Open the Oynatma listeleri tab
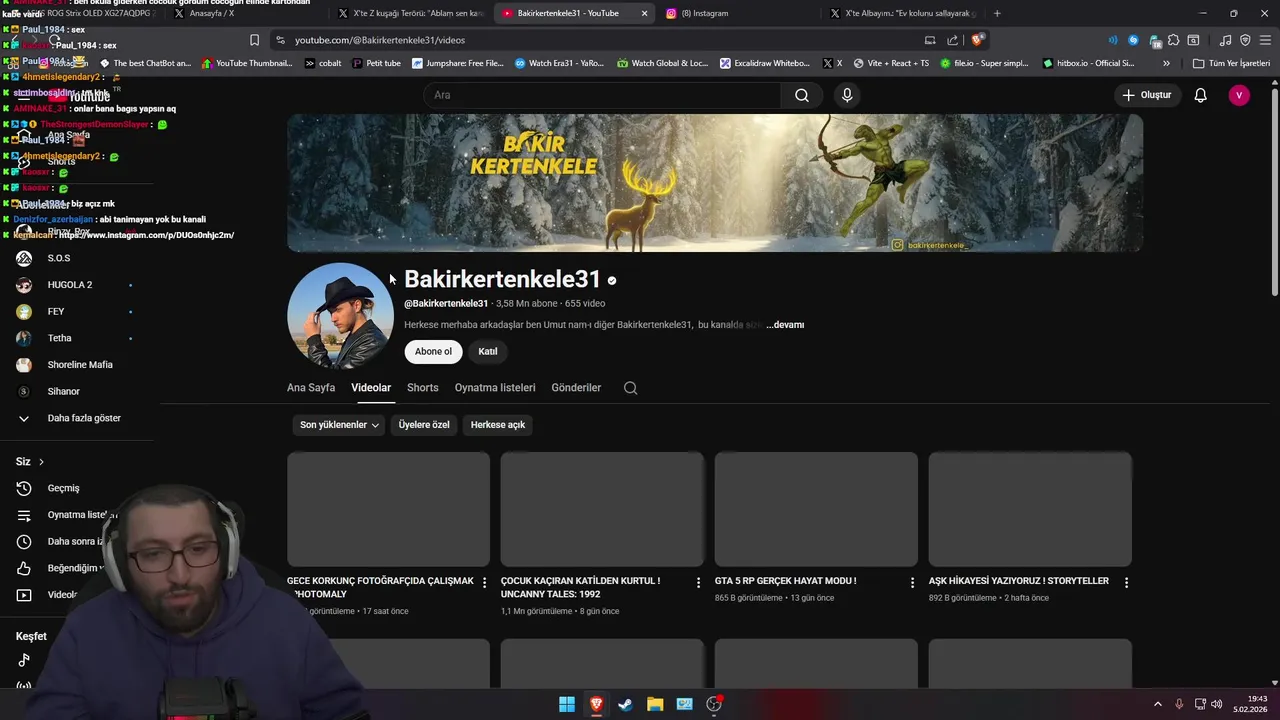The width and height of the screenshot is (1280, 720). click(x=495, y=388)
